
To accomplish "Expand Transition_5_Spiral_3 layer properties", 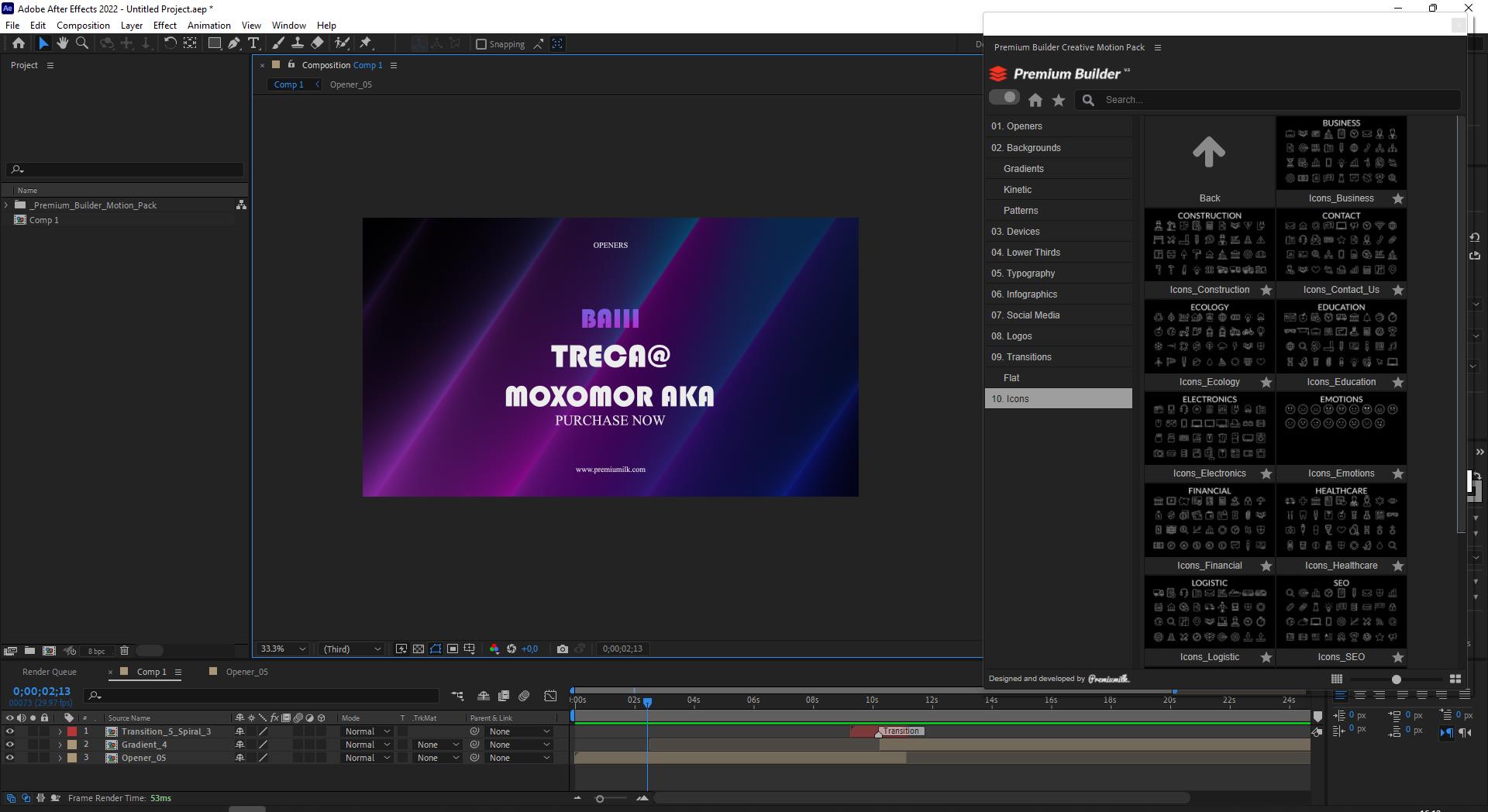I will (60, 731).
